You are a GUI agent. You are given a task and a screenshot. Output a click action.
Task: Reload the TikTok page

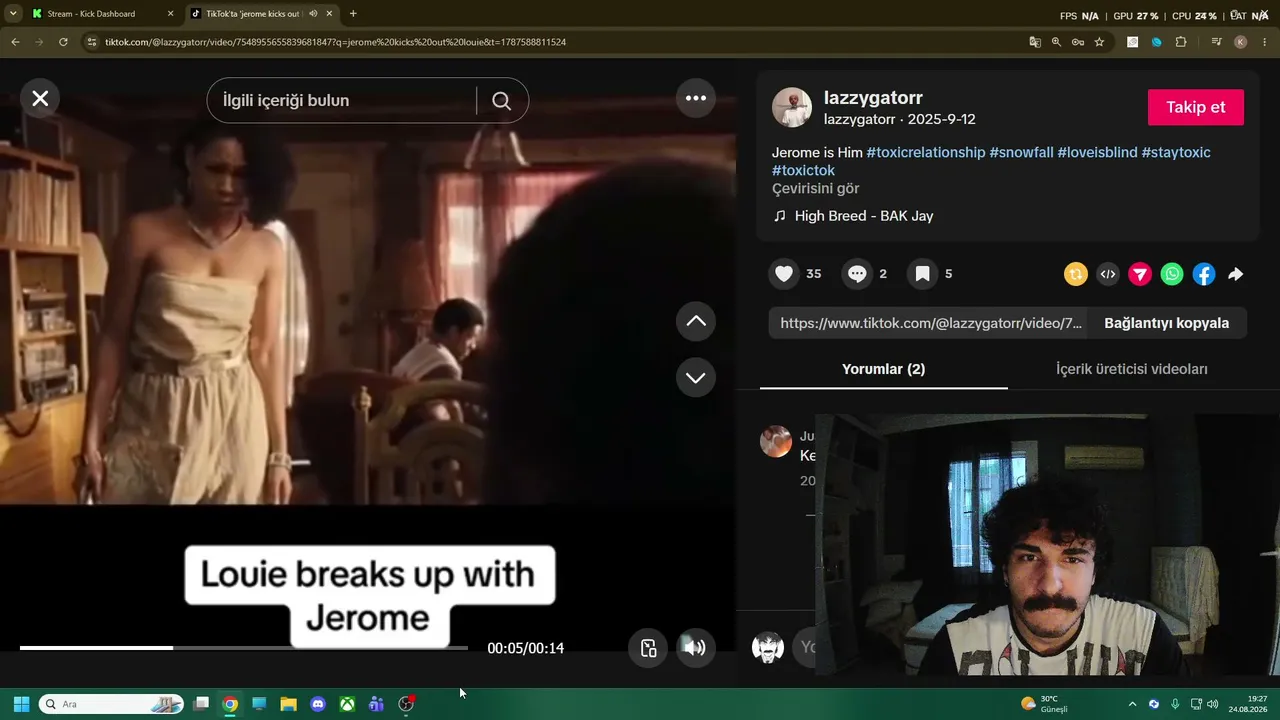point(63,42)
